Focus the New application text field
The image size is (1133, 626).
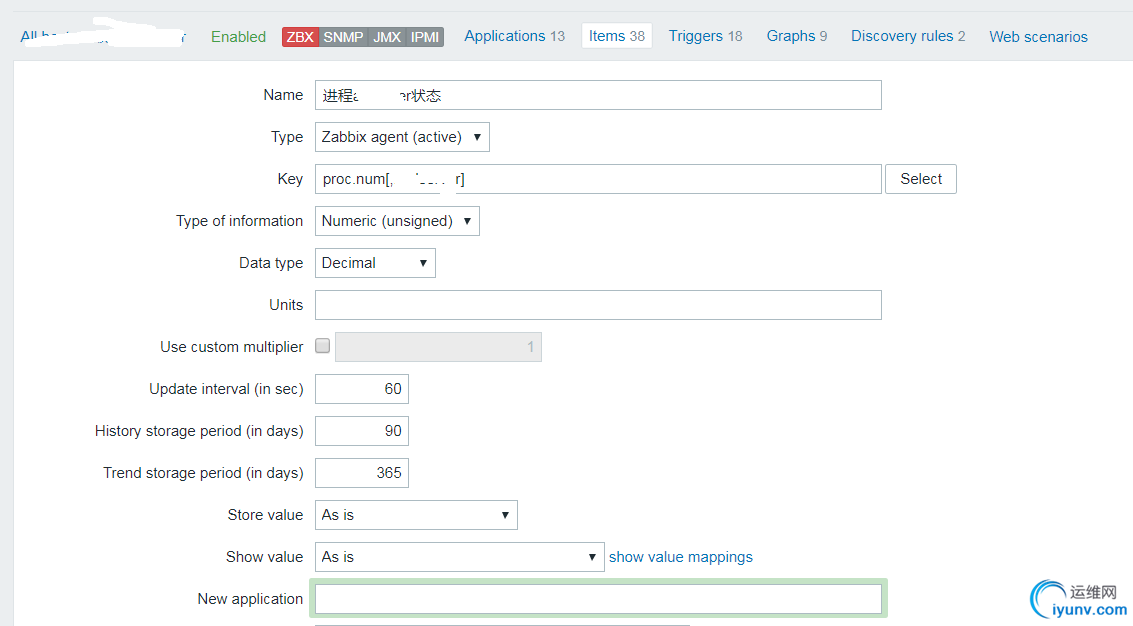pos(598,599)
